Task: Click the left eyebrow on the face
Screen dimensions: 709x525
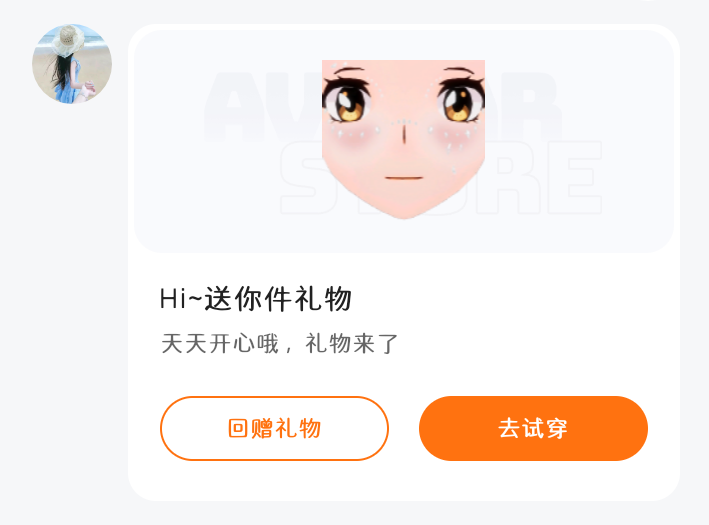Action: tap(349, 70)
